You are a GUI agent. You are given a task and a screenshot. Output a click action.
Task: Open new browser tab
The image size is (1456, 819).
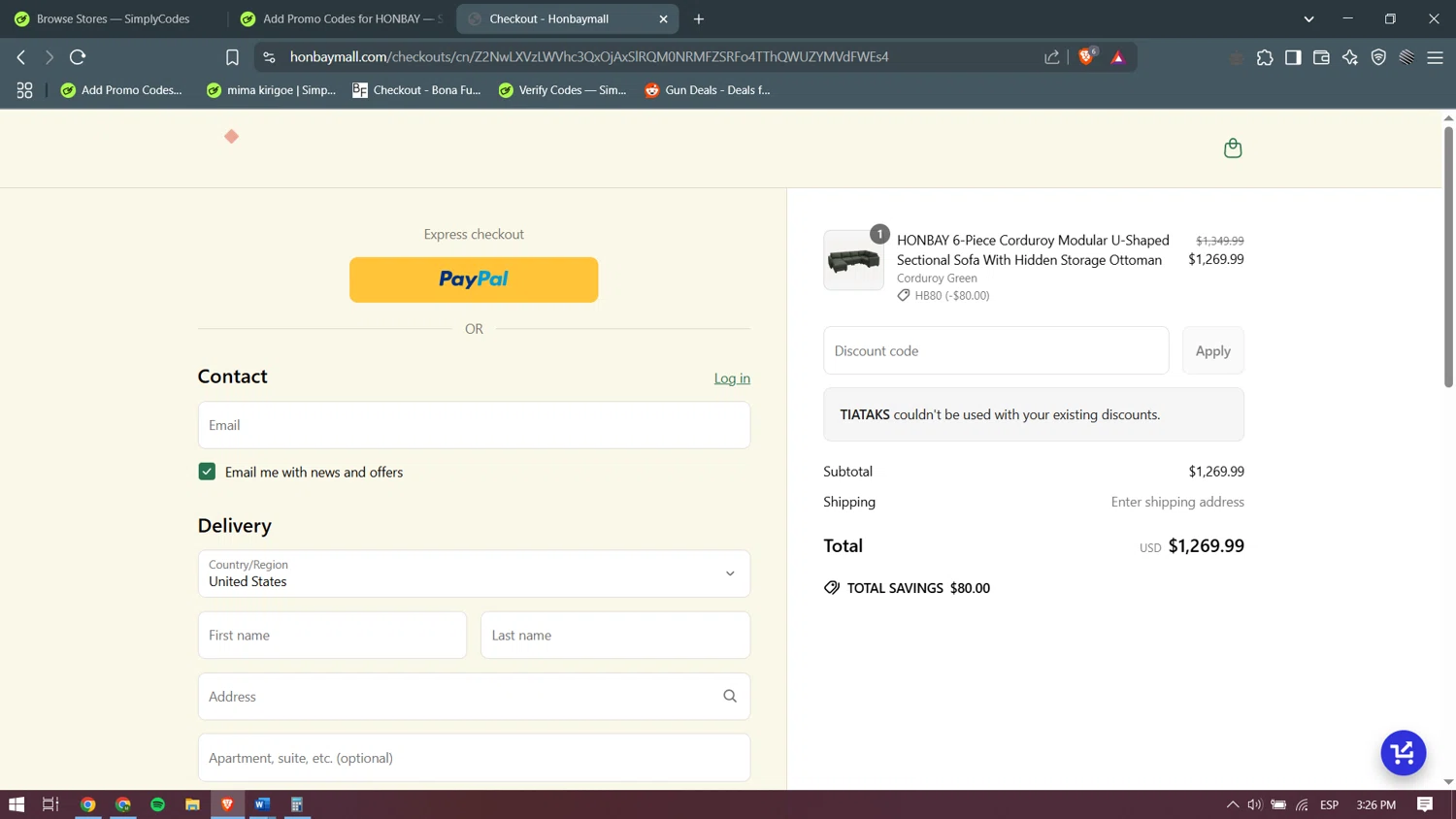699,18
